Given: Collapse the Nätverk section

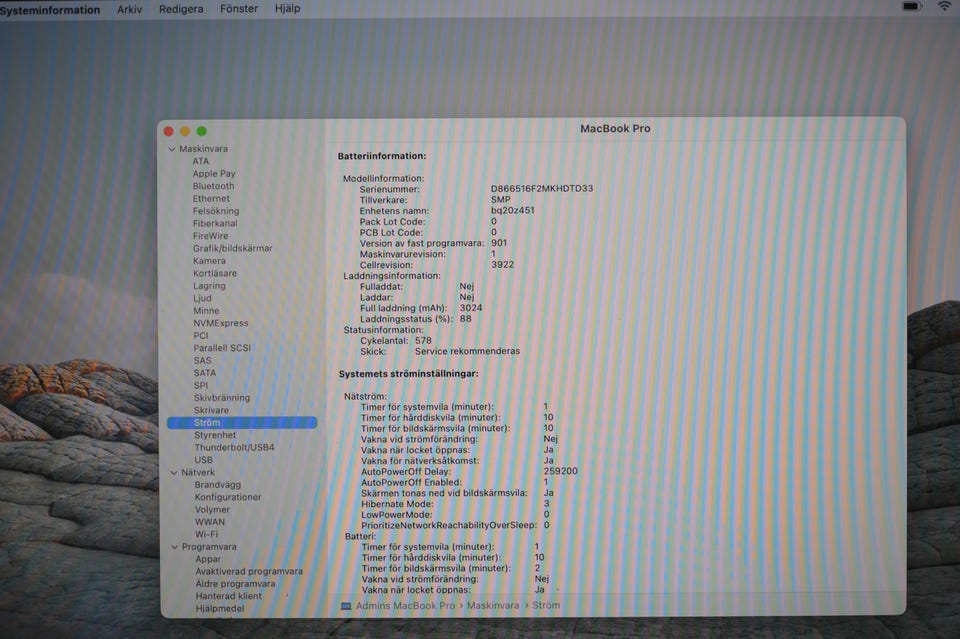Looking at the screenshot, I should (174, 473).
